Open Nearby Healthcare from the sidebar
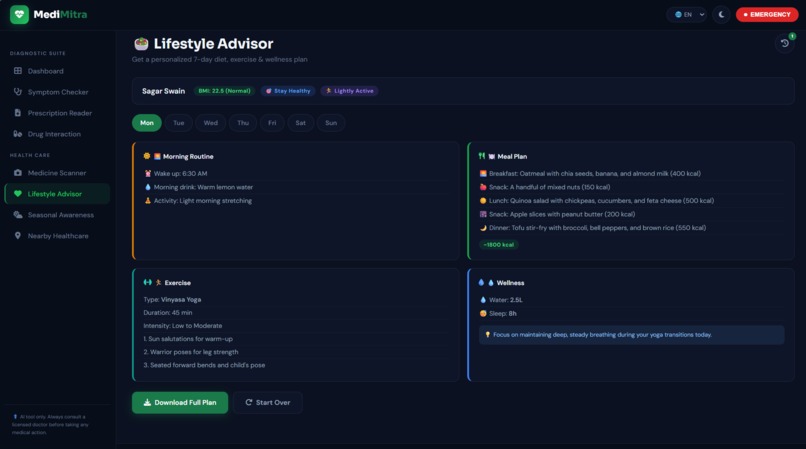 coord(57,236)
